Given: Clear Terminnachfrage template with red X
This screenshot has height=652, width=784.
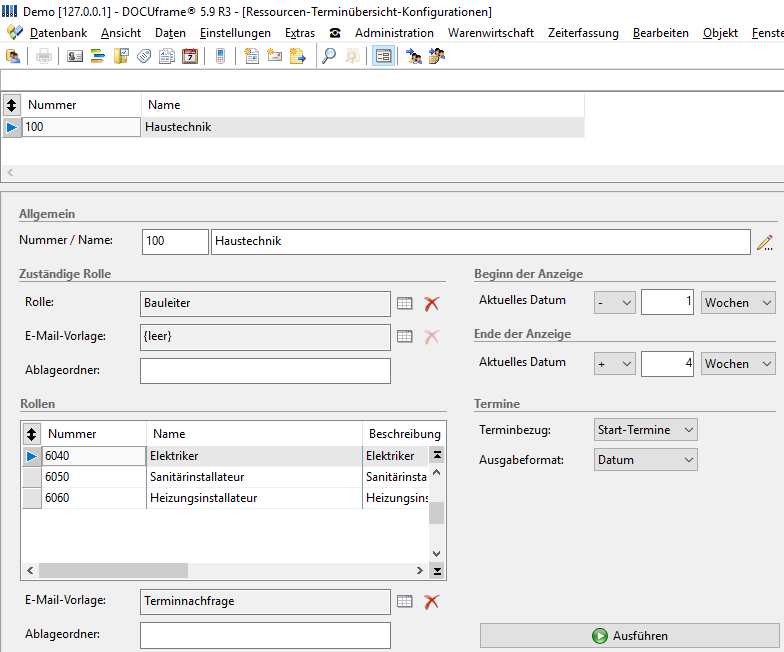Looking at the screenshot, I should tap(432, 602).
